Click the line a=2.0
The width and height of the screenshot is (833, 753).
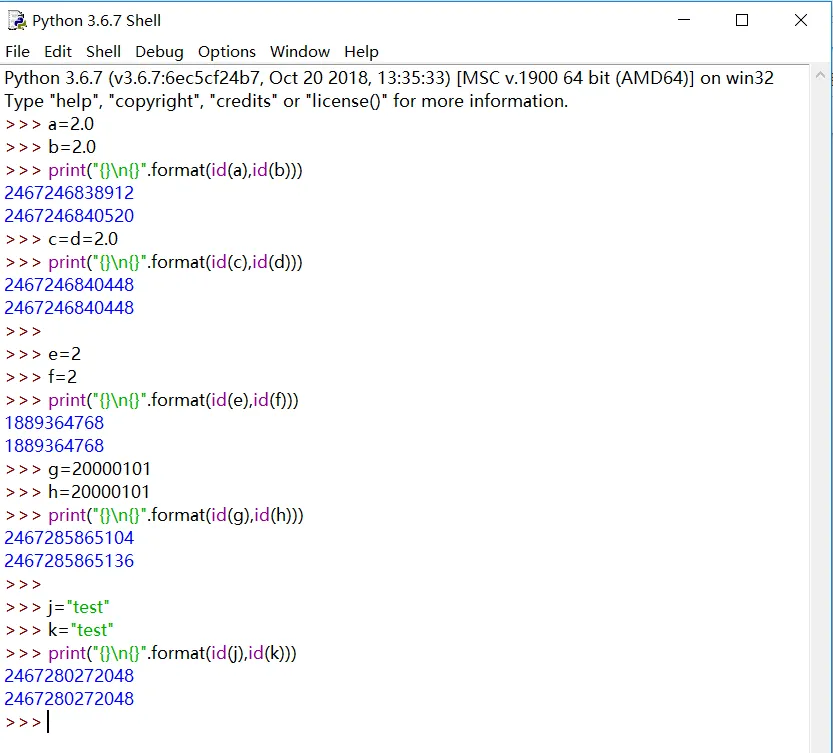pos(71,124)
